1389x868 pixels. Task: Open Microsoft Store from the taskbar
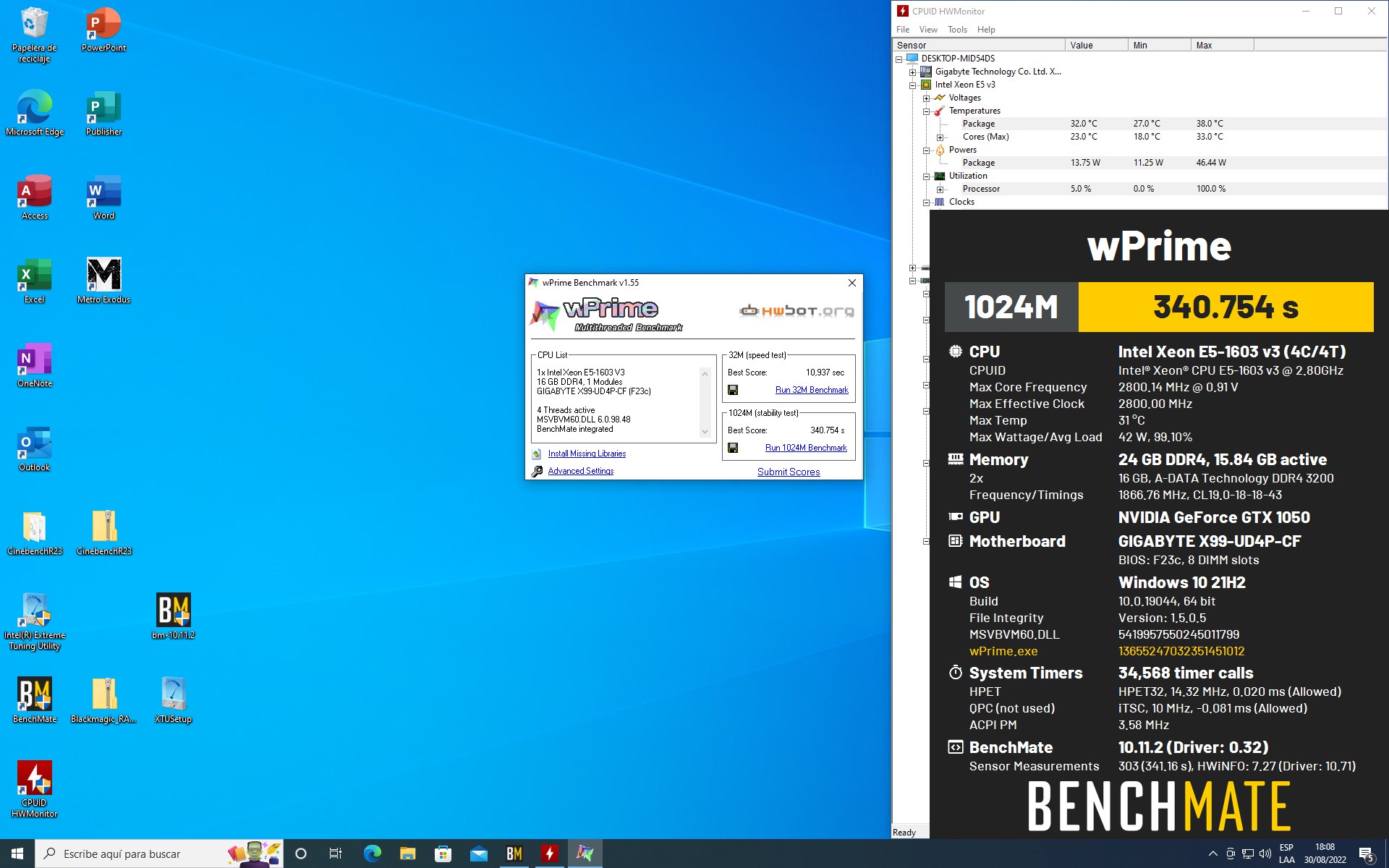[x=443, y=854]
